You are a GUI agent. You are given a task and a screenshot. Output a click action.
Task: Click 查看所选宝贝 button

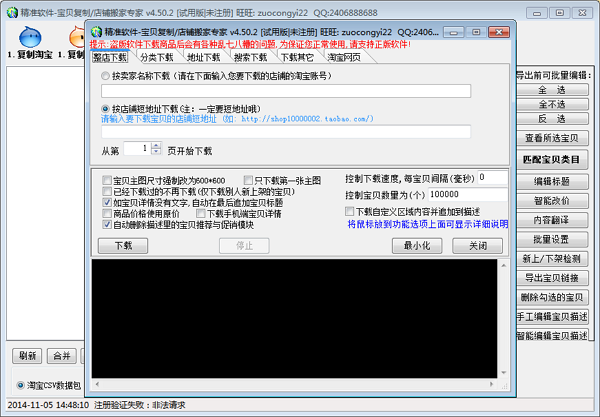552,138
